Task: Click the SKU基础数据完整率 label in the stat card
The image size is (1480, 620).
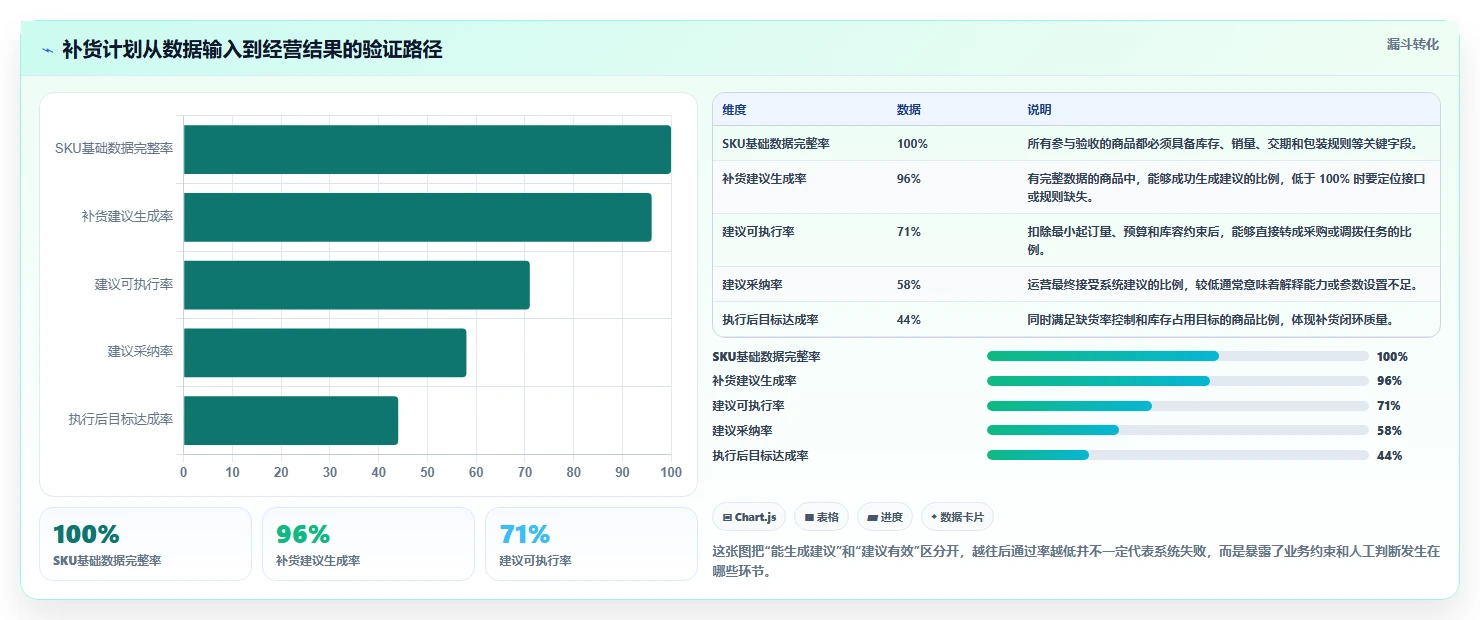Action: (x=107, y=561)
